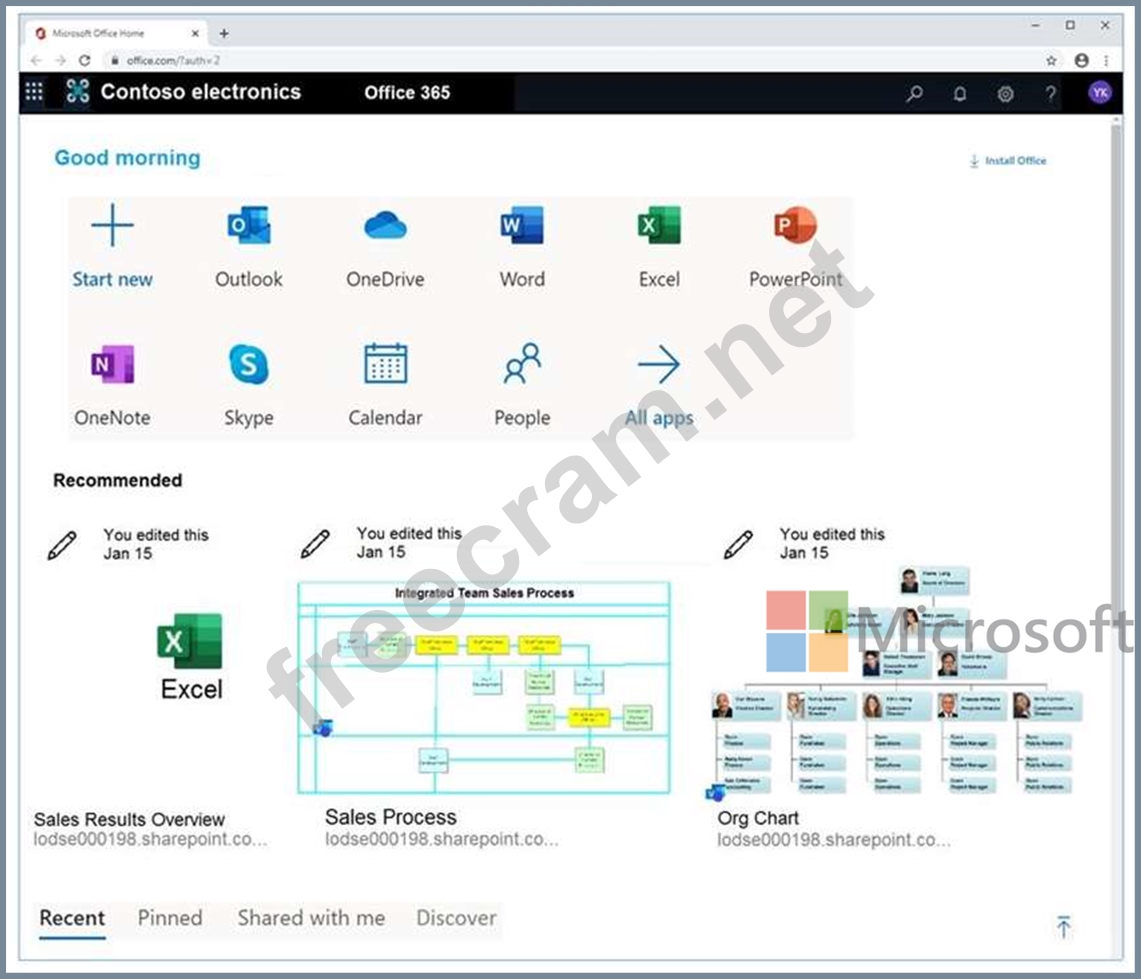Screen dimensions: 1141x979
Task: Open the Calendar app
Action: pos(385,386)
